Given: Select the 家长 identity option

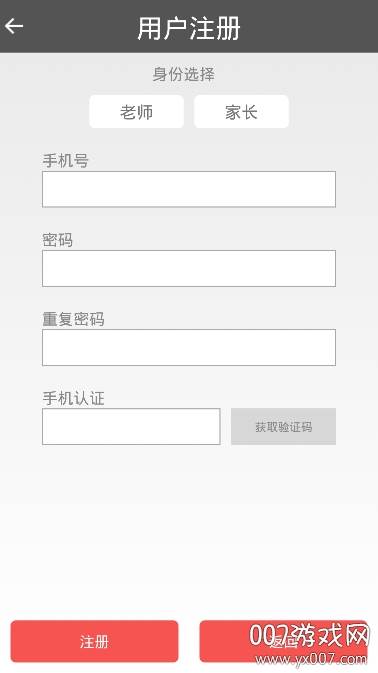Looking at the screenshot, I should 242,112.
